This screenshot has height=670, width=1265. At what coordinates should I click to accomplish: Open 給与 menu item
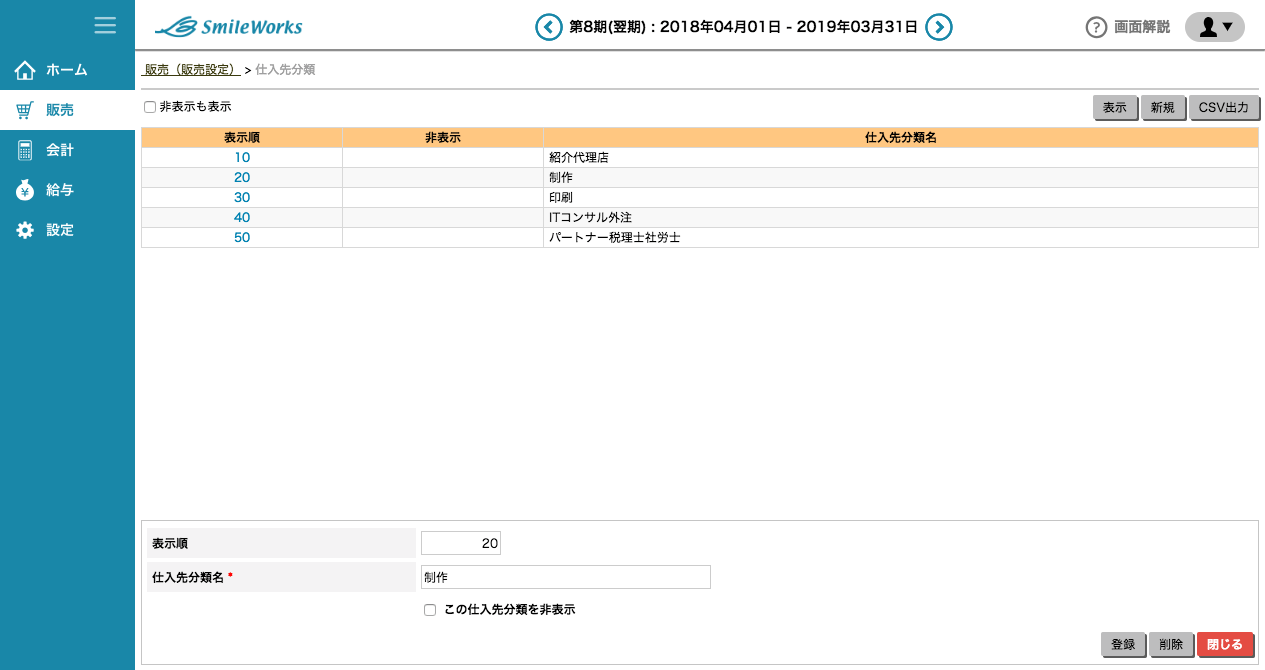67,190
